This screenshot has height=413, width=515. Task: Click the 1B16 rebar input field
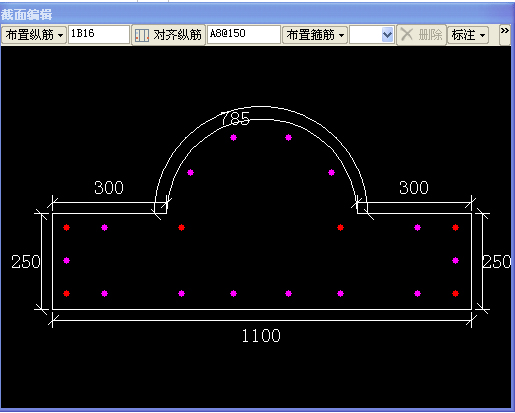[99, 35]
